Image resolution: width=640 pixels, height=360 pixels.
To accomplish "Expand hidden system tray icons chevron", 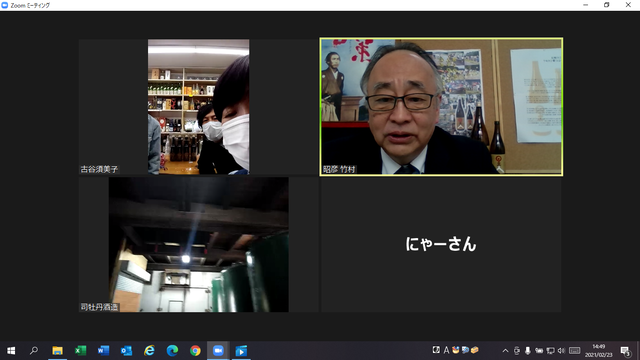I will tap(505, 351).
